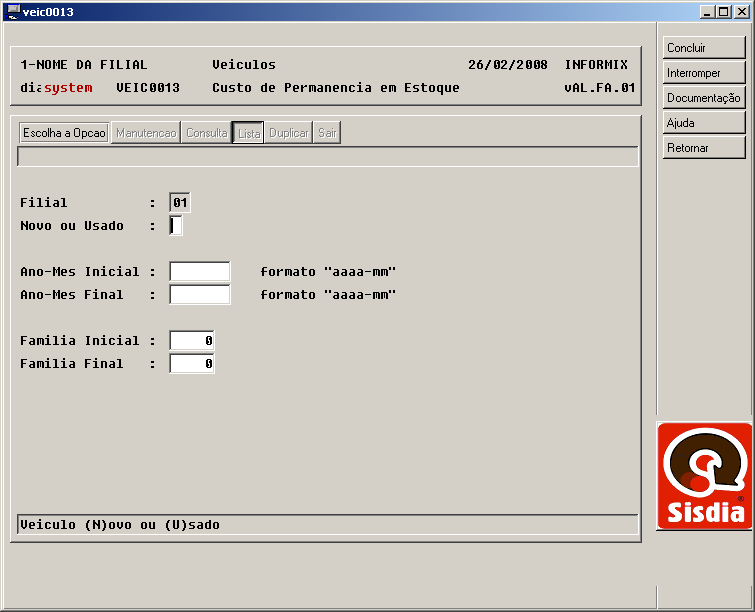
Task: Maximize the veic0013 window
Action: [x=724, y=11]
